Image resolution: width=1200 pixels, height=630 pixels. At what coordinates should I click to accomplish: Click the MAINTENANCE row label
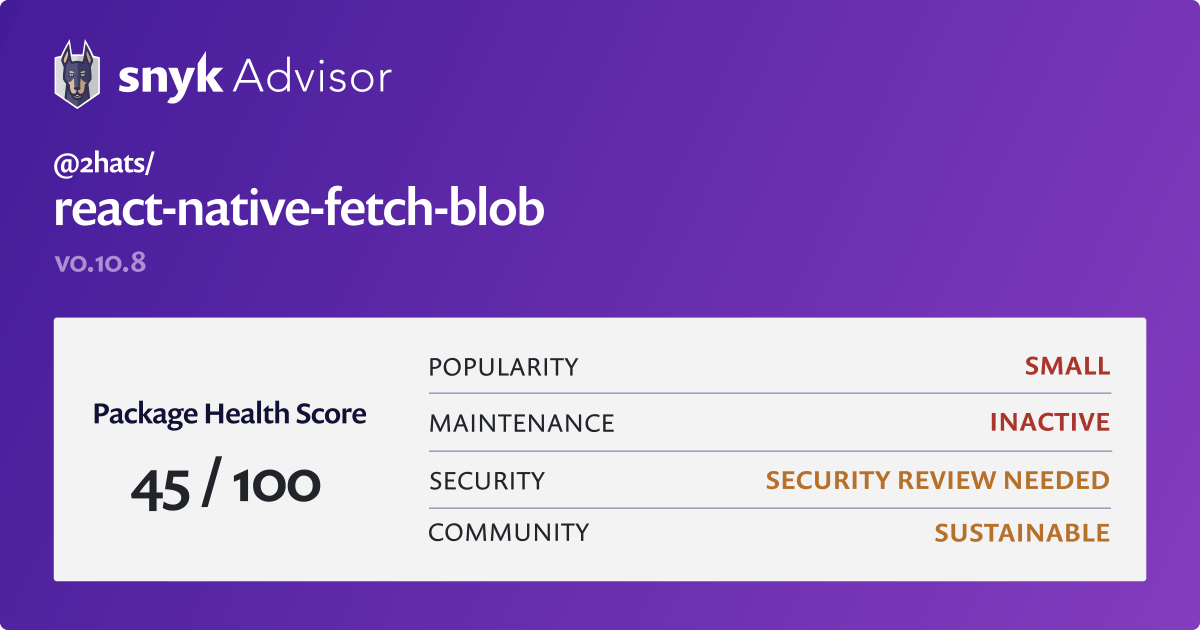click(521, 423)
